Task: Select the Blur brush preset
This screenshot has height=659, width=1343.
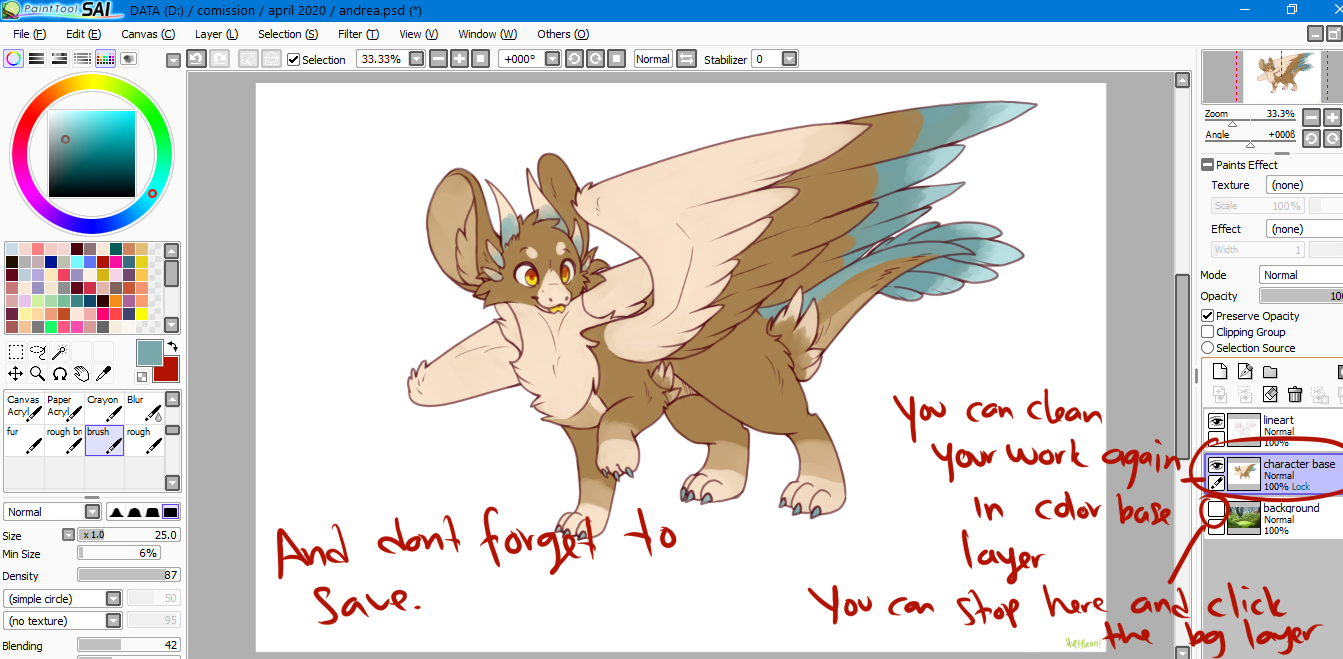Action: coord(144,407)
